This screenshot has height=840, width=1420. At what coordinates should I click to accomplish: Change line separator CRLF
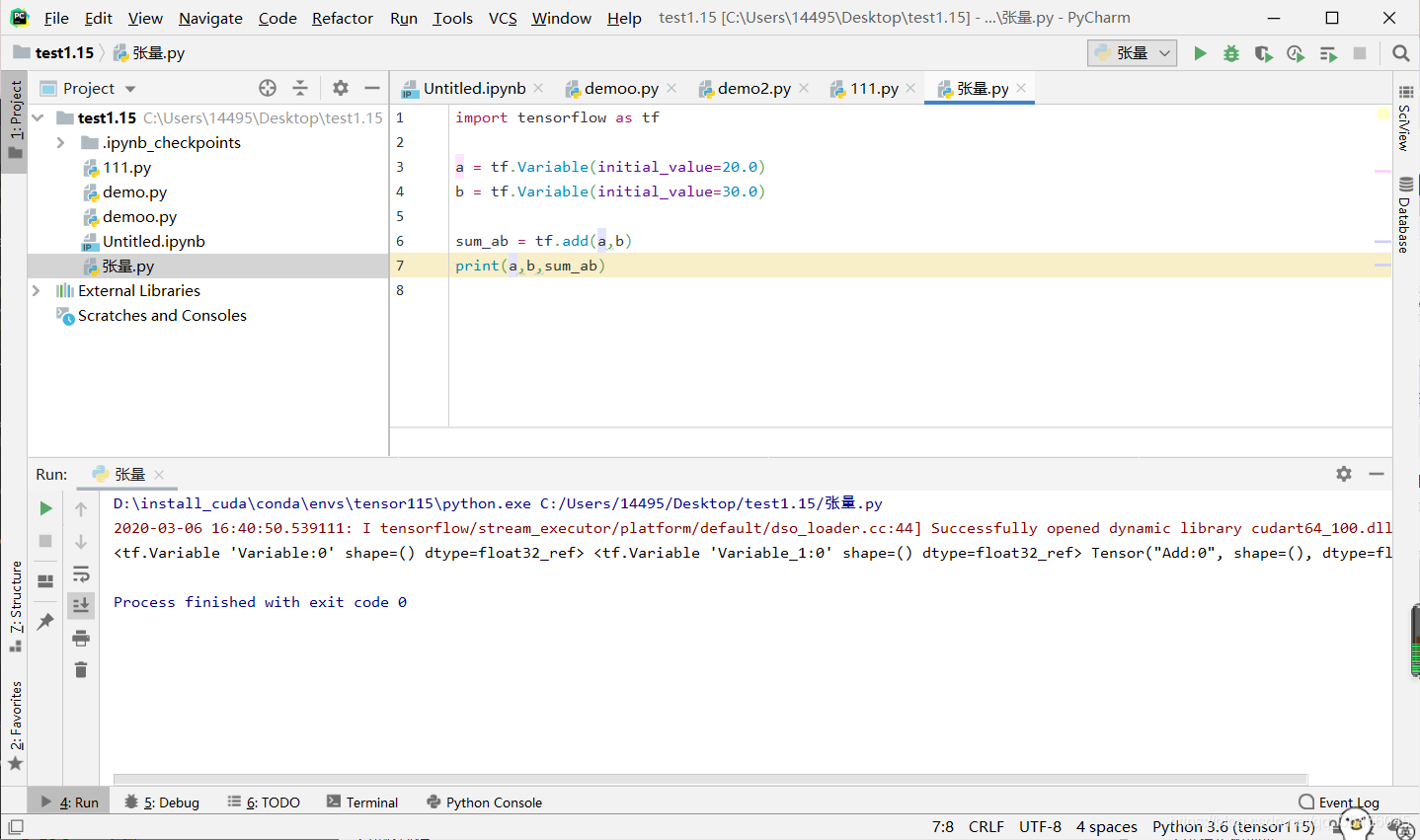click(x=986, y=826)
